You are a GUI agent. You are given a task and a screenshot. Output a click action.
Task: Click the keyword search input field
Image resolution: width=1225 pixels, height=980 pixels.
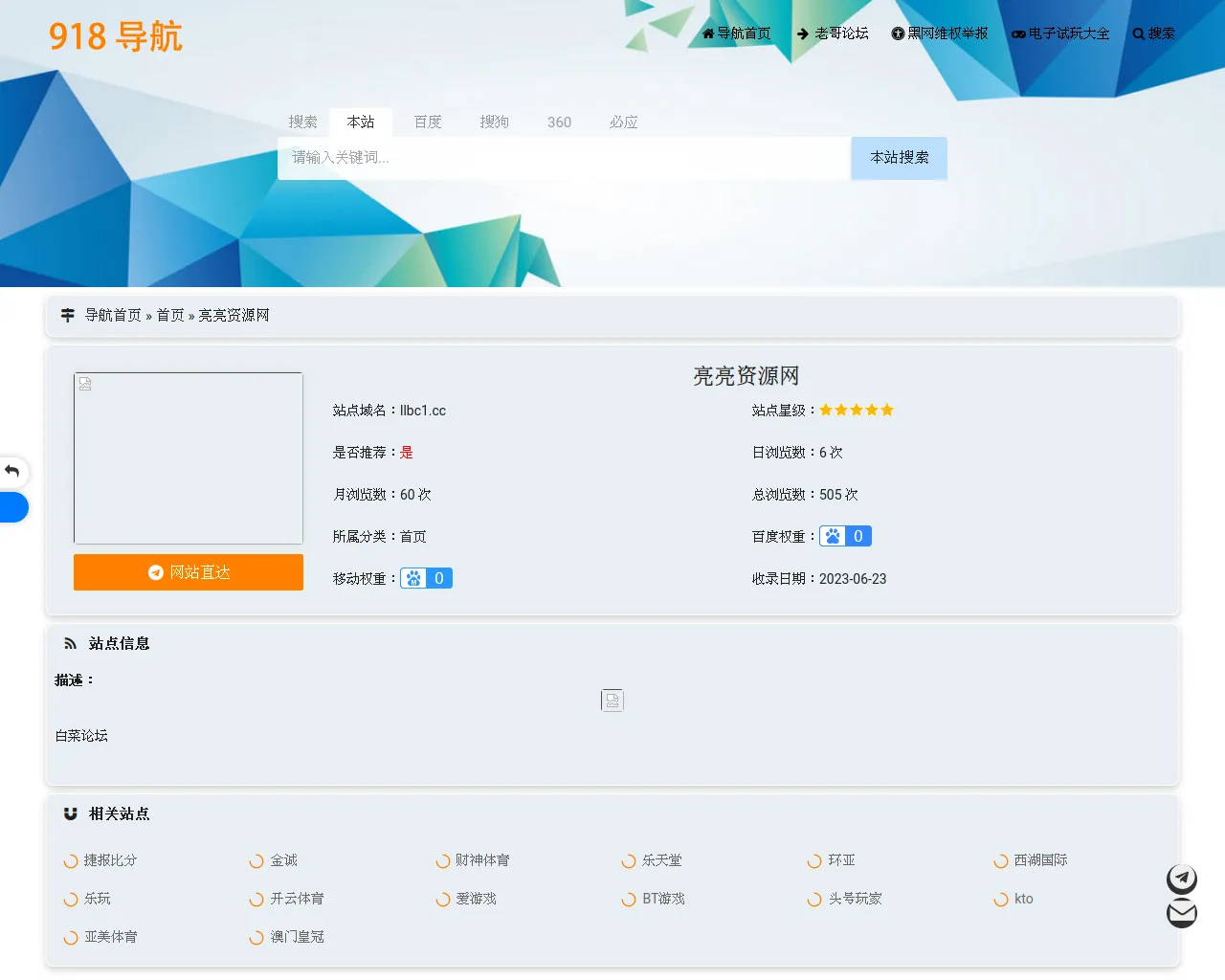coord(563,158)
